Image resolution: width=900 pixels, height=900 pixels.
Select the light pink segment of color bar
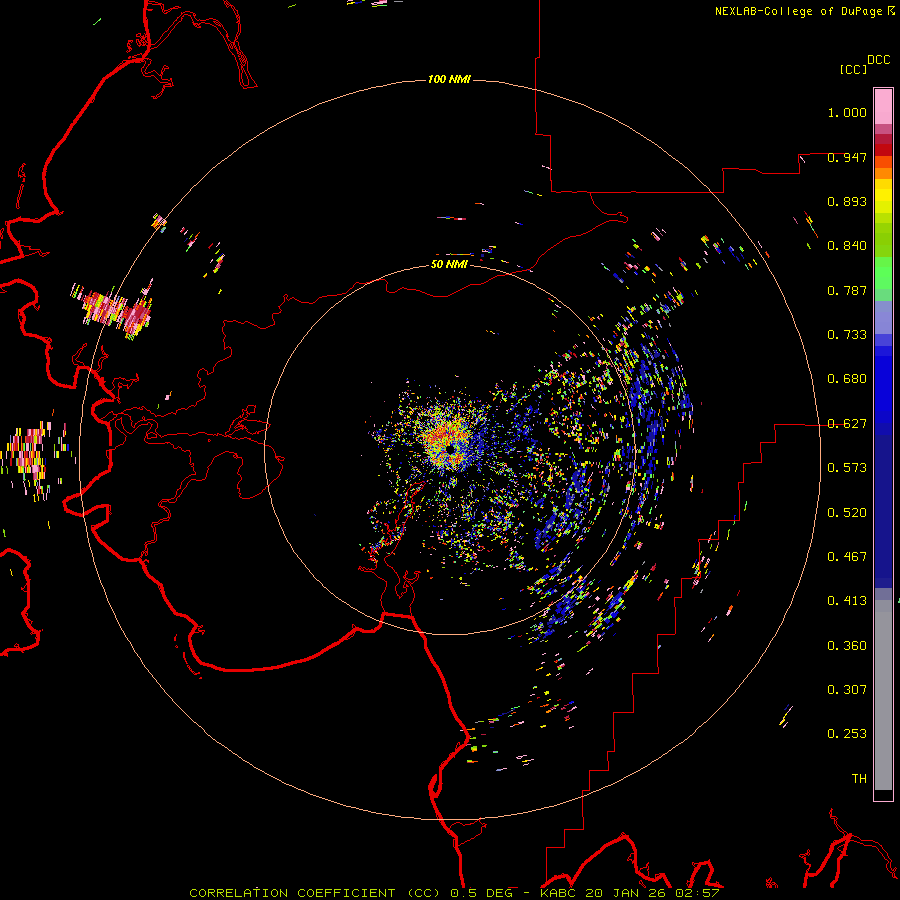[x=883, y=107]
